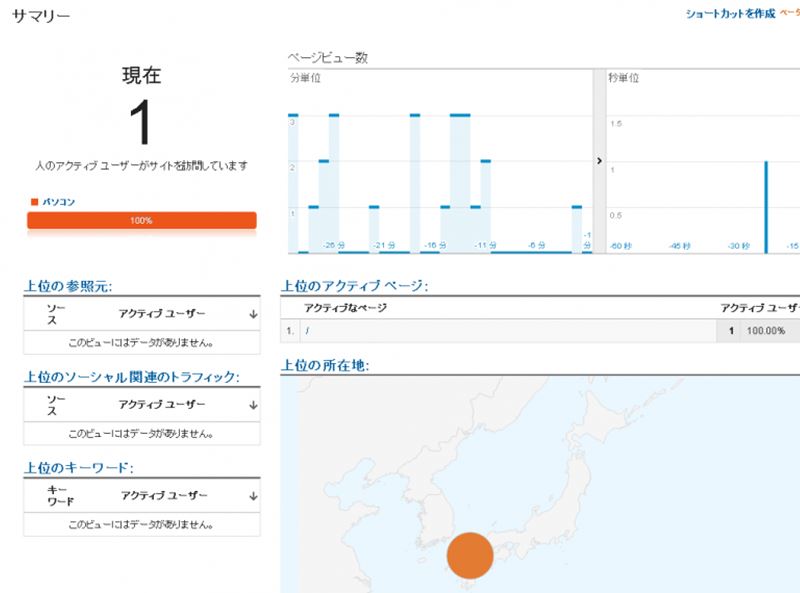Open the 上位のキーワード heading link
This screenshot has width=800, height=593.
pyautogui.click(x=78, y=467)
